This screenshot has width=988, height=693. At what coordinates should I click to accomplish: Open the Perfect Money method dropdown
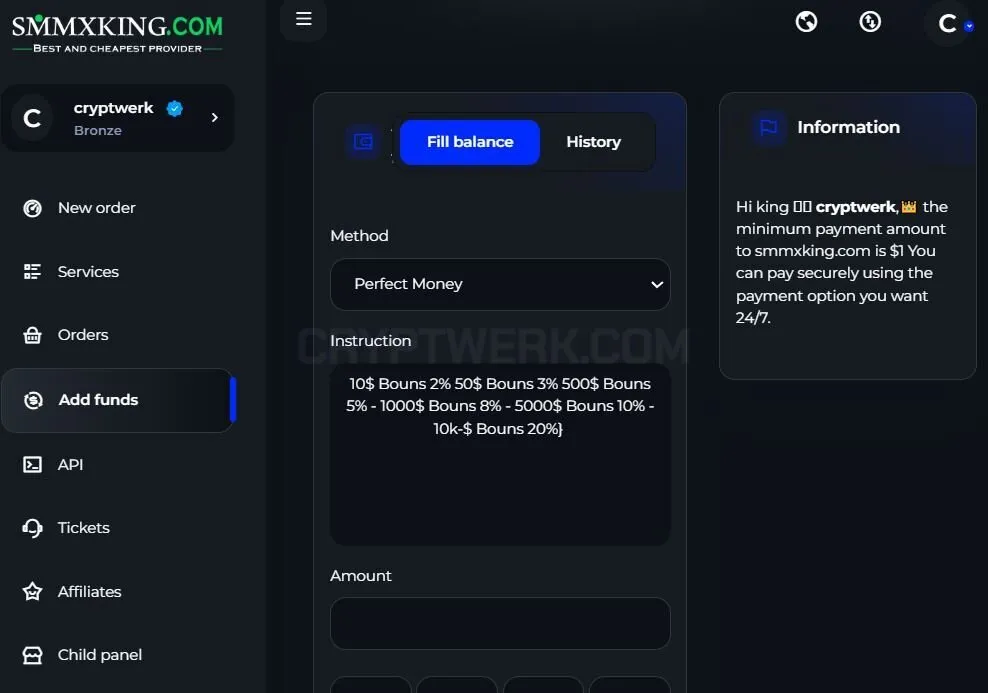point(500,284)
